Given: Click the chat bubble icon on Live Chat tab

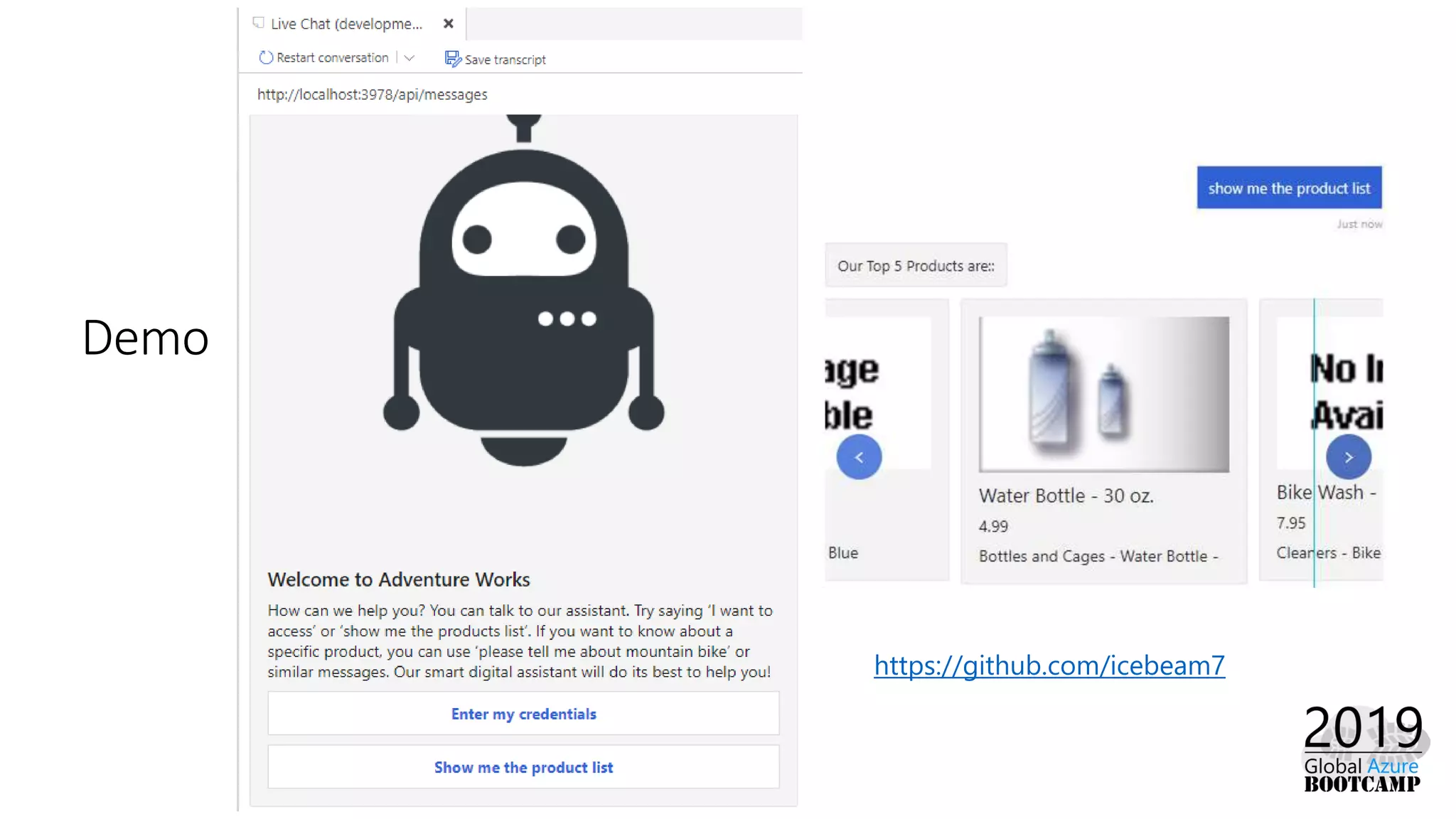Looking at the screenshot, I should 259,23.
